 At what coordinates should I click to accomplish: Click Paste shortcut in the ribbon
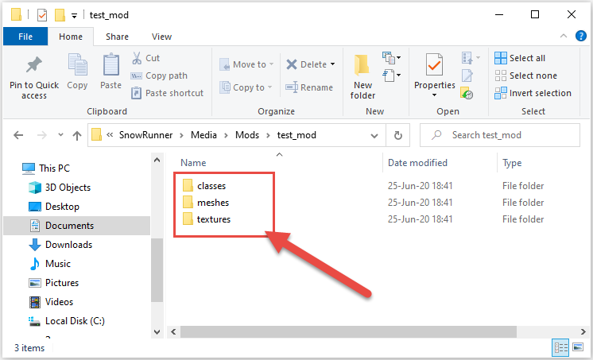coord(167,93)
